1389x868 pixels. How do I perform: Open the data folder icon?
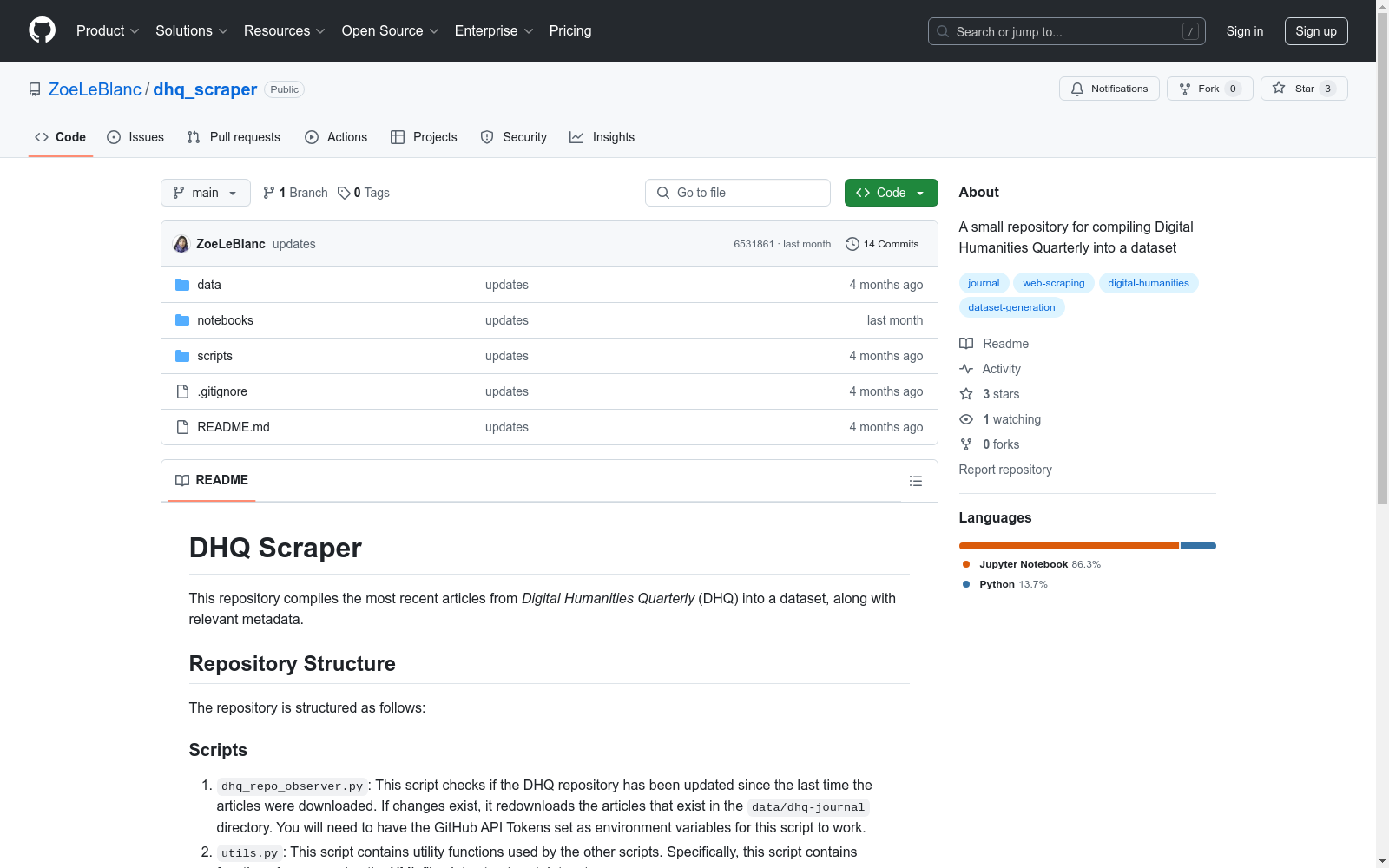[182, 285]
